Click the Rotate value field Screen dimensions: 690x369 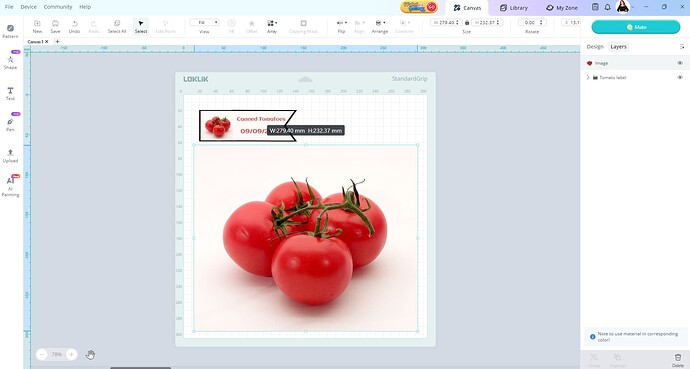[x=532, y=22]
